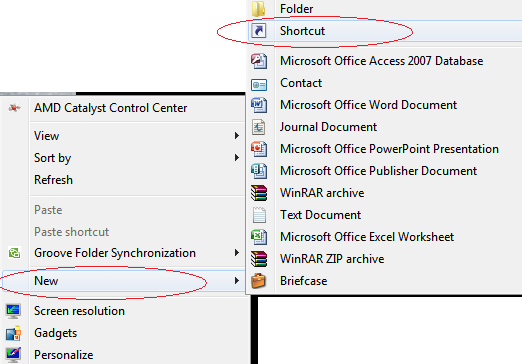Viewport: 522px width, 364px height.
Task: Click the Shortcut arrow icon
Action: 259,31
